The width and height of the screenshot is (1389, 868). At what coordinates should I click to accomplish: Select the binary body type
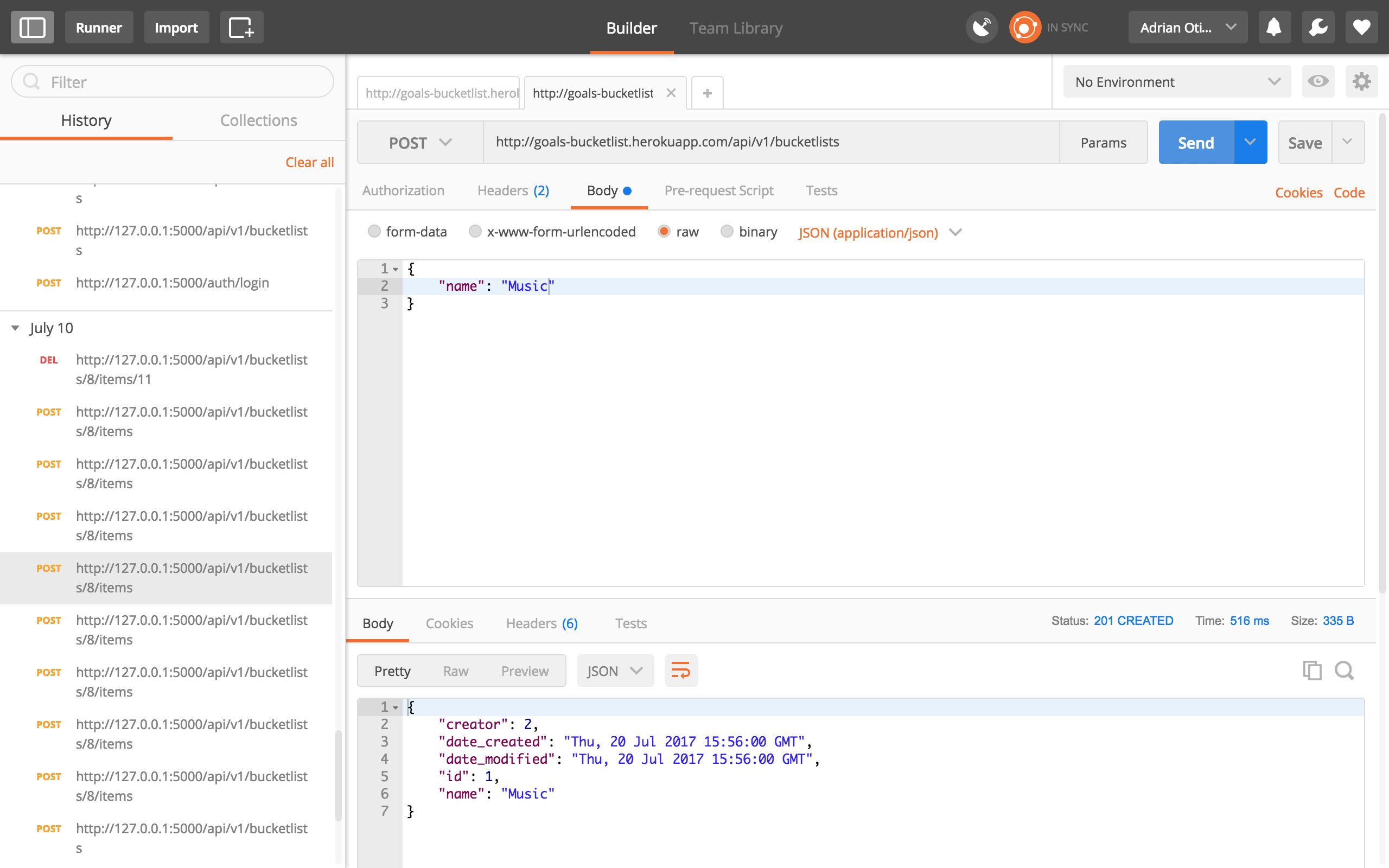coord(727,231)
